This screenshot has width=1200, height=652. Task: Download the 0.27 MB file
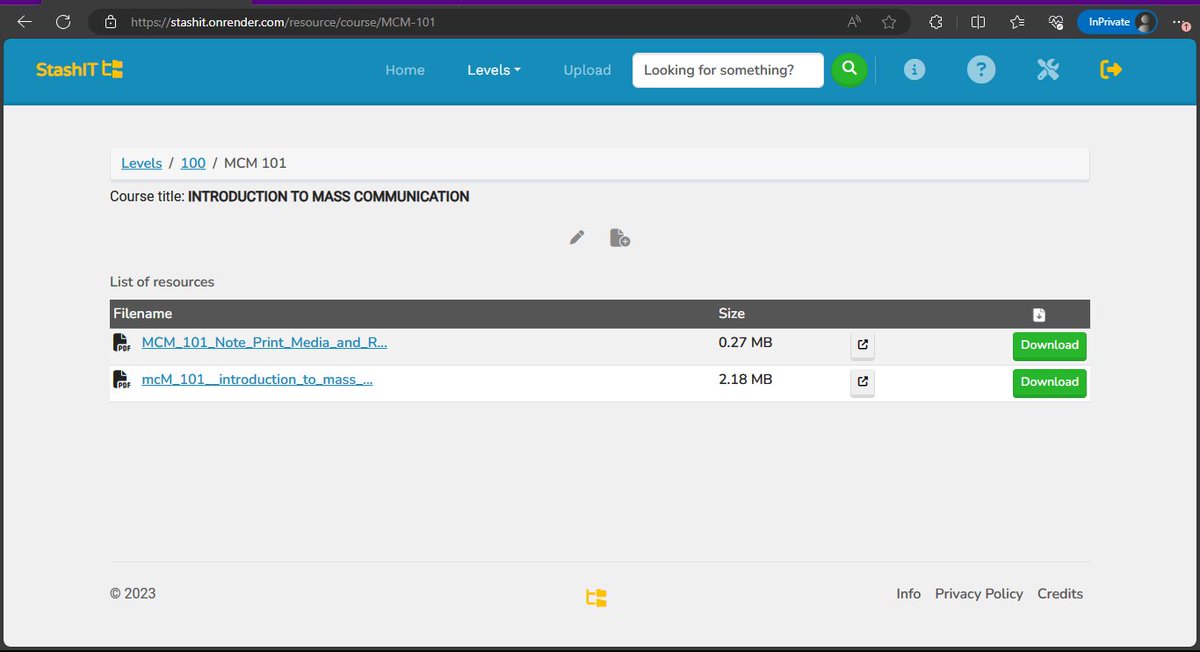pos(1049,346)
